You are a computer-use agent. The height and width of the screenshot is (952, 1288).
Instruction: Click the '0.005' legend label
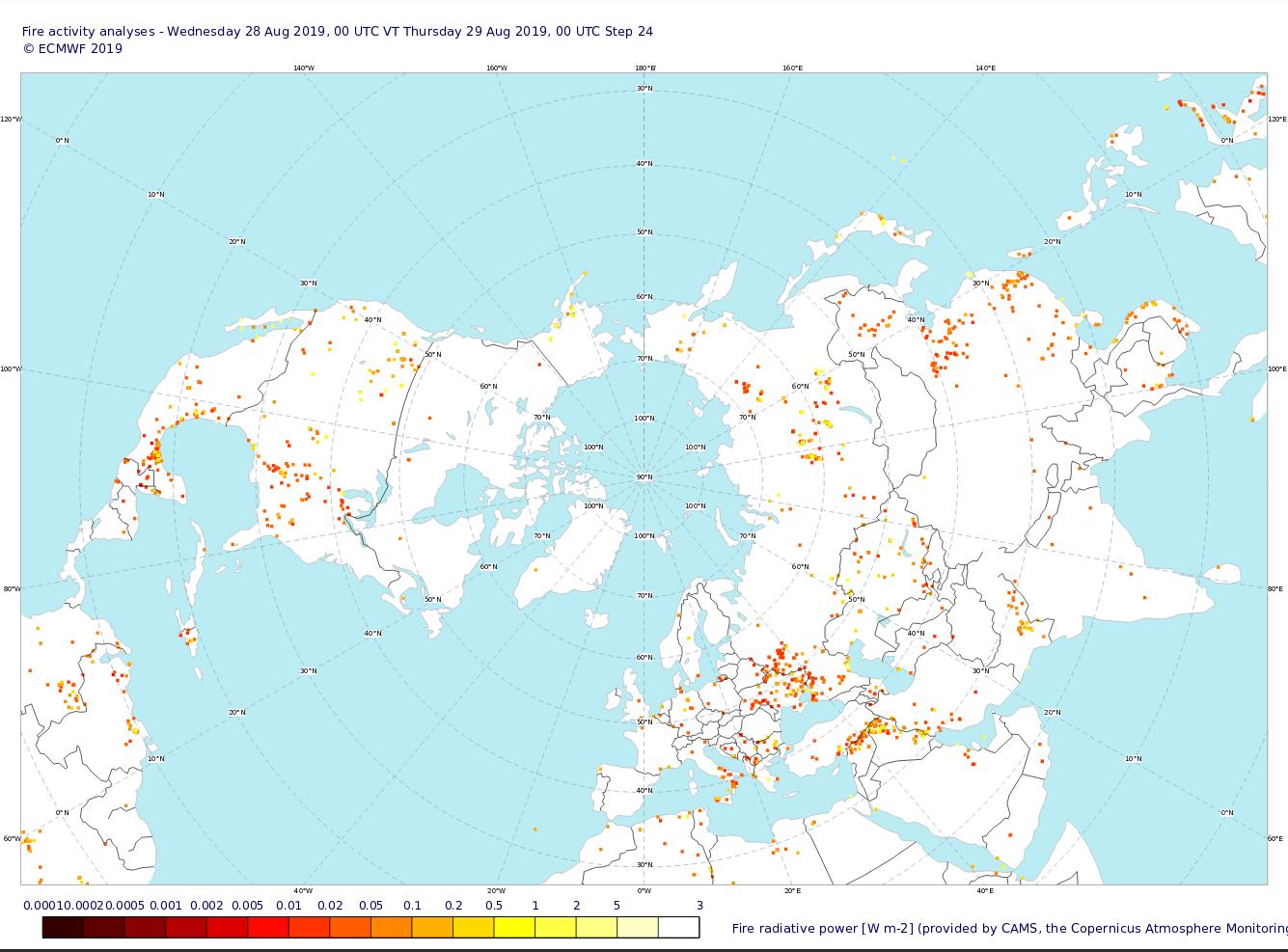(x=247, y=906)
